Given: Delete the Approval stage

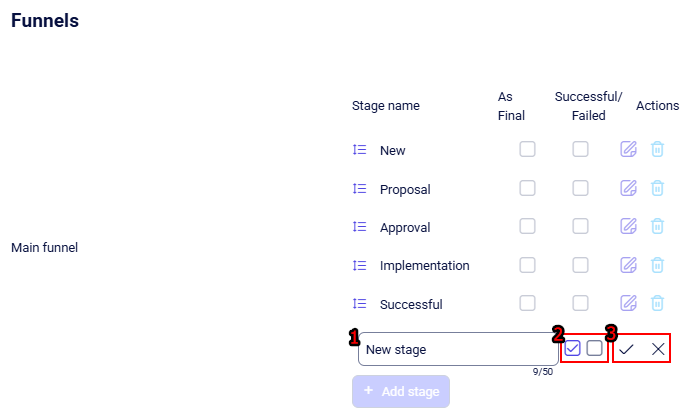Looking at the screenshot, I should pyautogui.click(x=657, y=227).
